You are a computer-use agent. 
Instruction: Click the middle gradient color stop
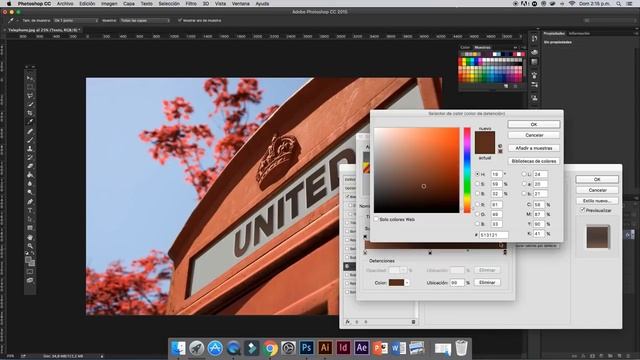430,253
